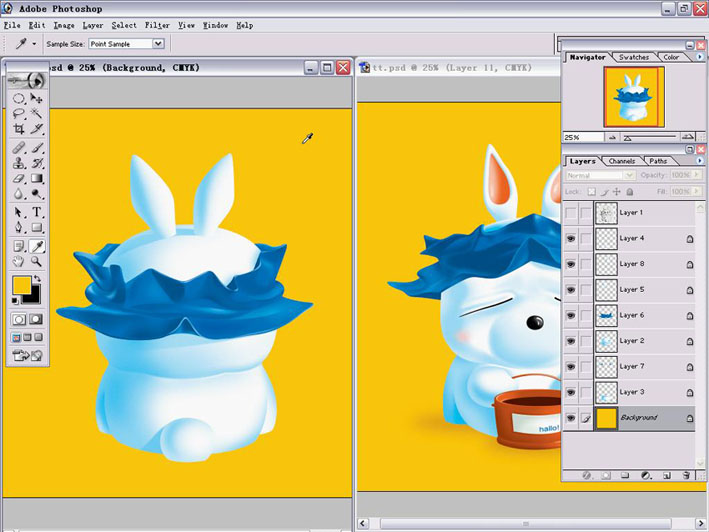The height and width of the screenshot is (532, 709).
Task: Open the File menu
Action: pyautogui.click(x=12, y=25)
